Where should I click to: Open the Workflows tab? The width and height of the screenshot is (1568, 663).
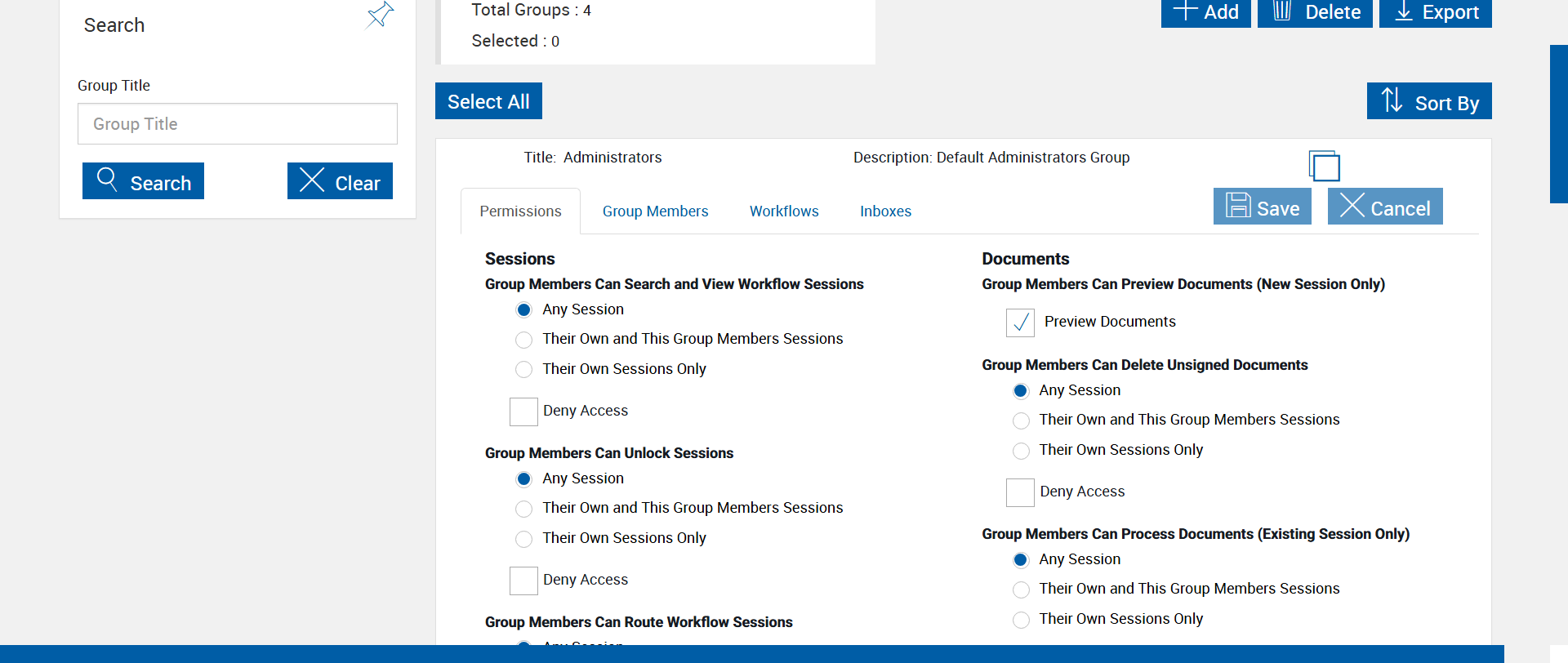(784, 211)
